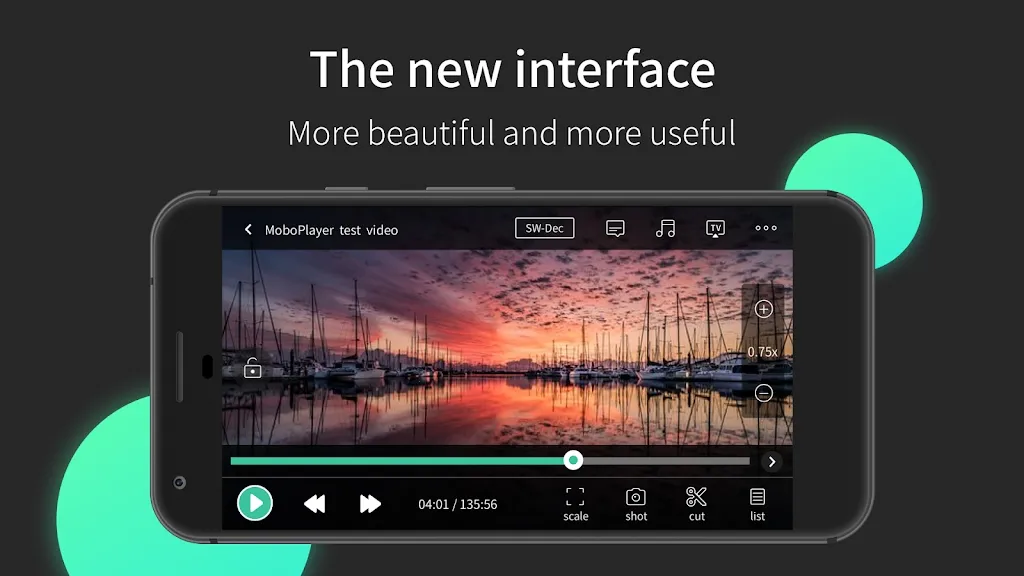The width and height of the screenshot is (1024, 576).
Task: Tap the back arrow to exit player
Action: 248,229
